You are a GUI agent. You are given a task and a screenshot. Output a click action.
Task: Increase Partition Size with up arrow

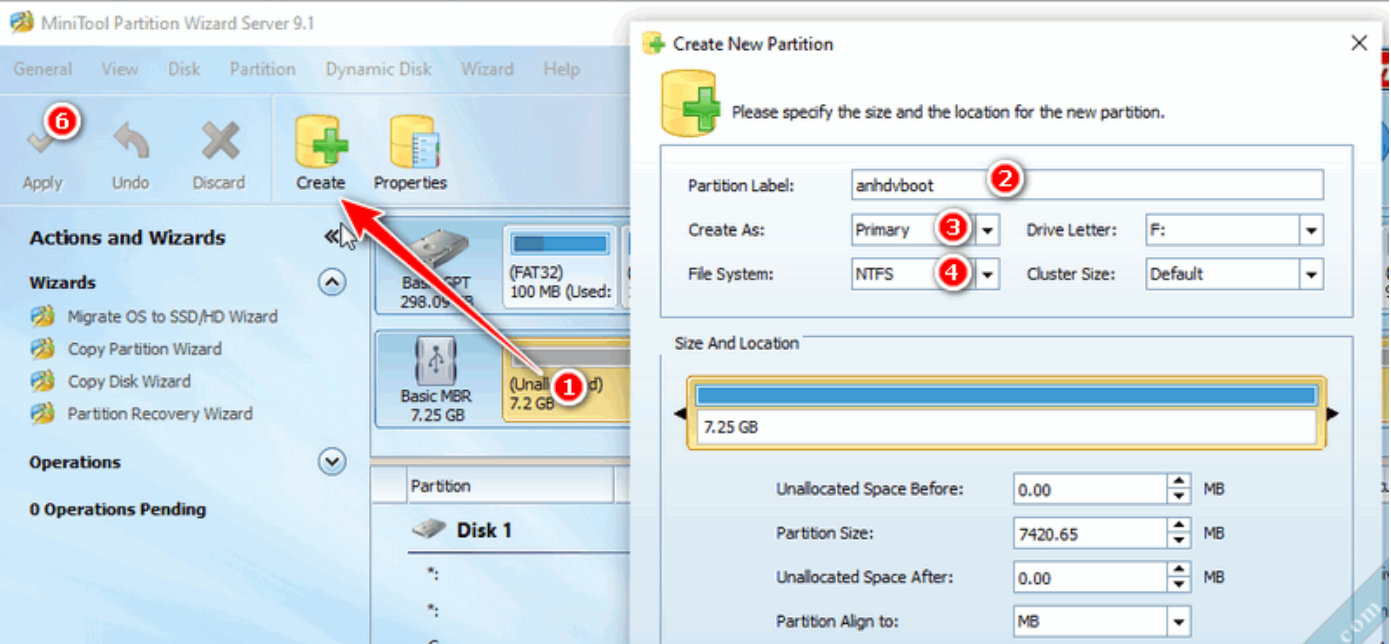tap(1180, 526)
